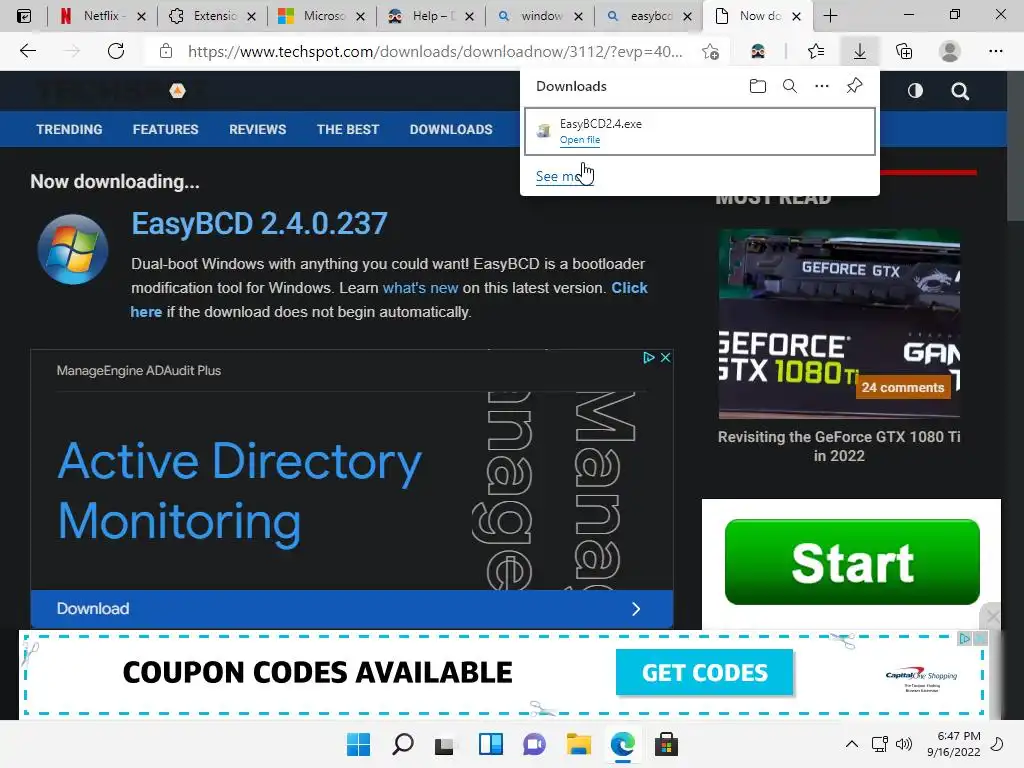Open the extension icon next to address bar
Image resolution: width=1024 pixels, height=768 pixels.
click(x=758, y=52)
